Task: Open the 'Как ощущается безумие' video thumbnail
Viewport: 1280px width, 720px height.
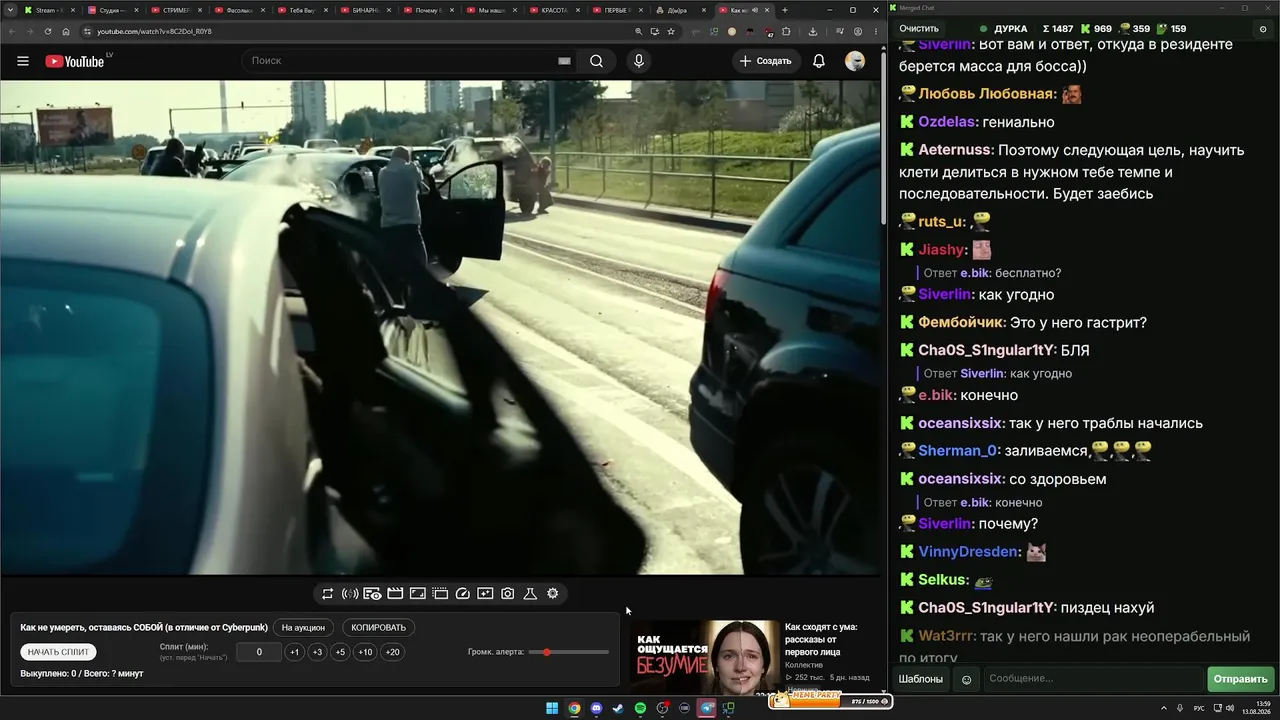Action: point(704,657)
